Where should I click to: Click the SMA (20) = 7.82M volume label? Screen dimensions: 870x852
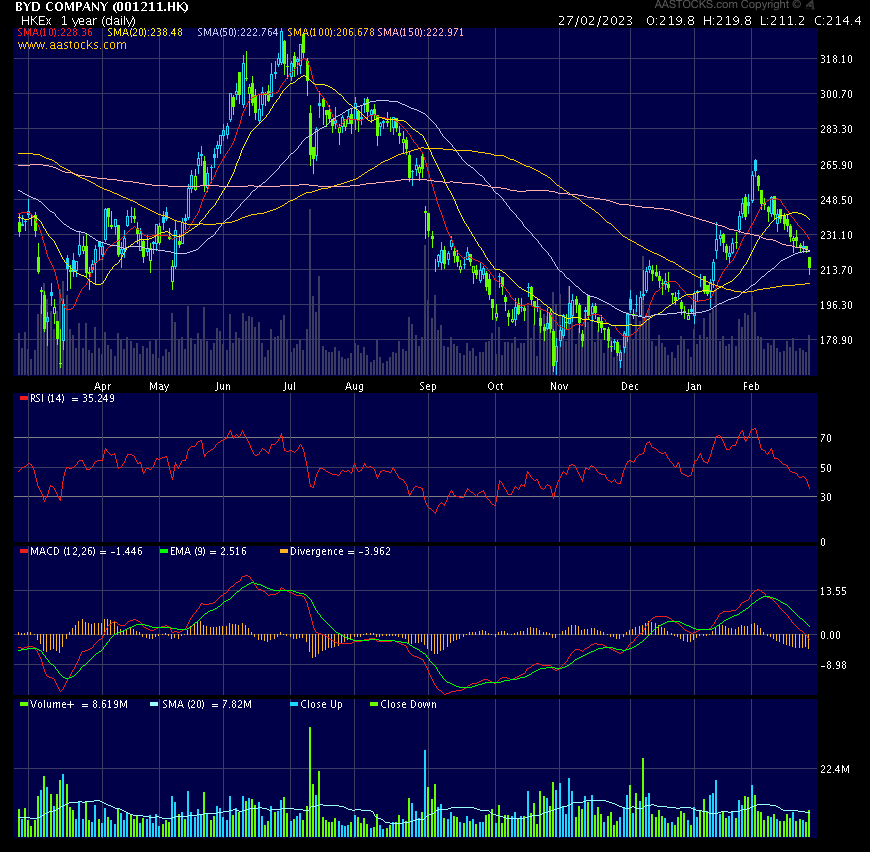point(207,704)
